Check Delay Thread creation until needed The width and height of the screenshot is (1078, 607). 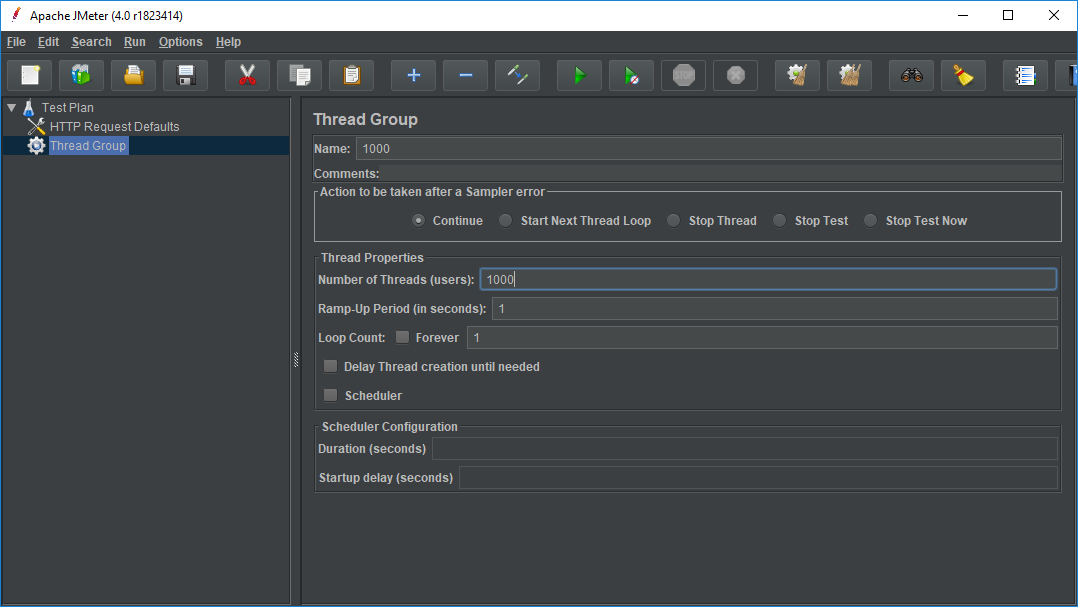tap(331, 366)
